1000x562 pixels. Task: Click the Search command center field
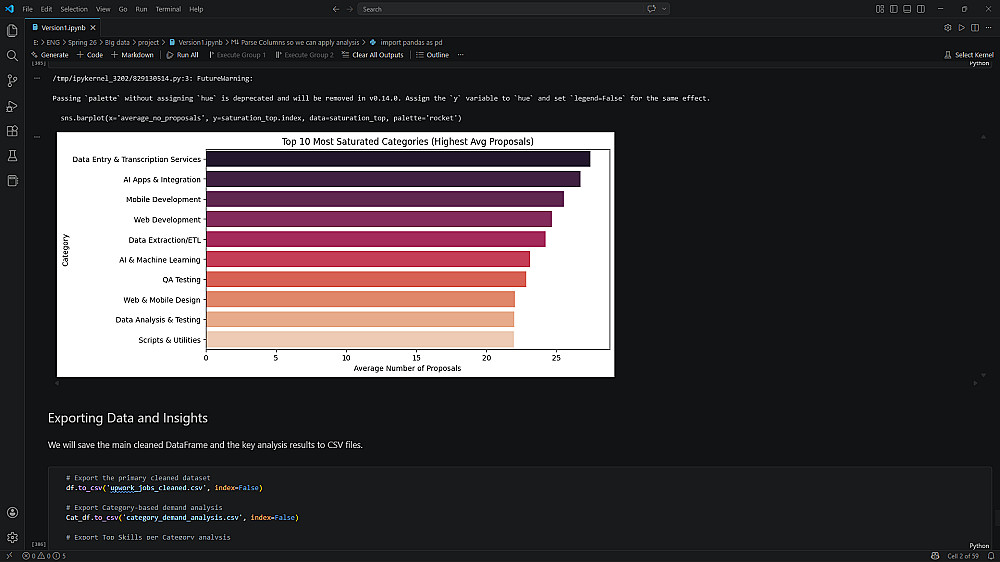pos(498,9)
